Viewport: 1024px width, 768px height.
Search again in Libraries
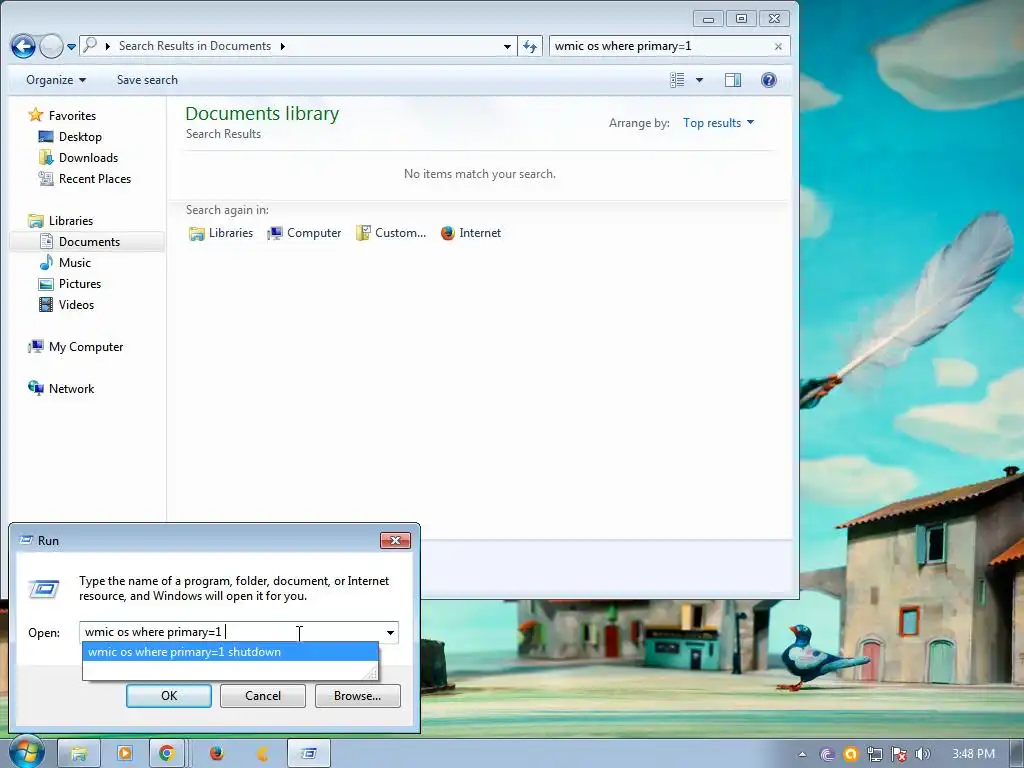[x=221, y=233]
